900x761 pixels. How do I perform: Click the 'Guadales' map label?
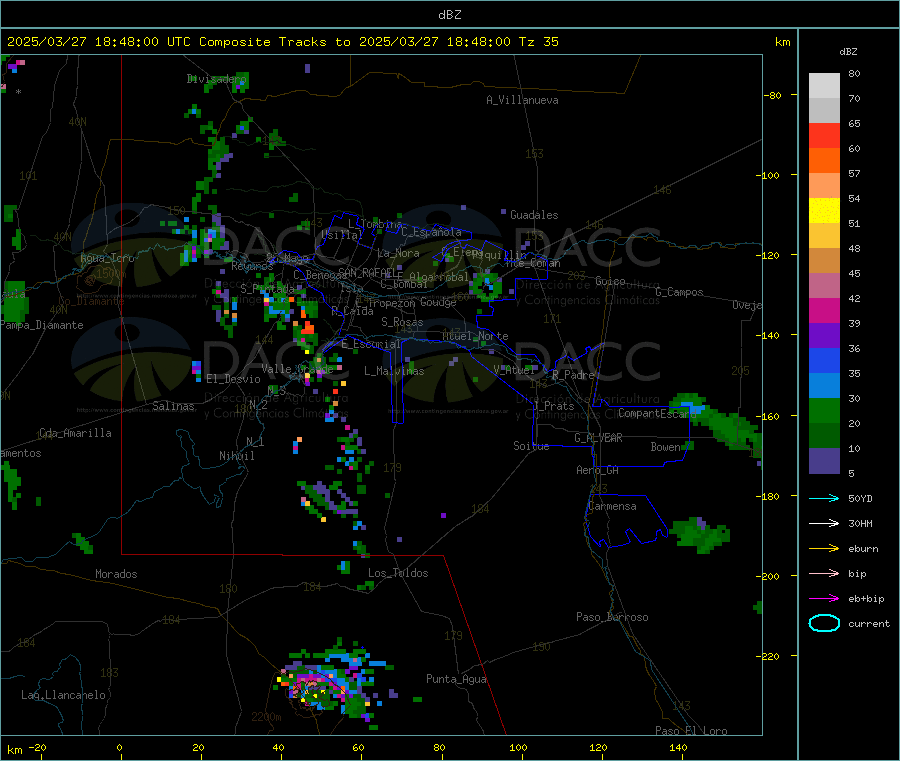point(534,215)
